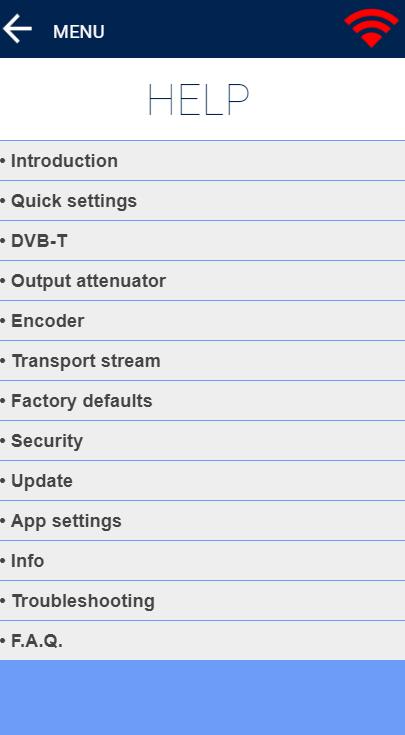This screenshot has width=405, height=735.
Task: Open the F.A.Q. entry
Action: (202, 641)
